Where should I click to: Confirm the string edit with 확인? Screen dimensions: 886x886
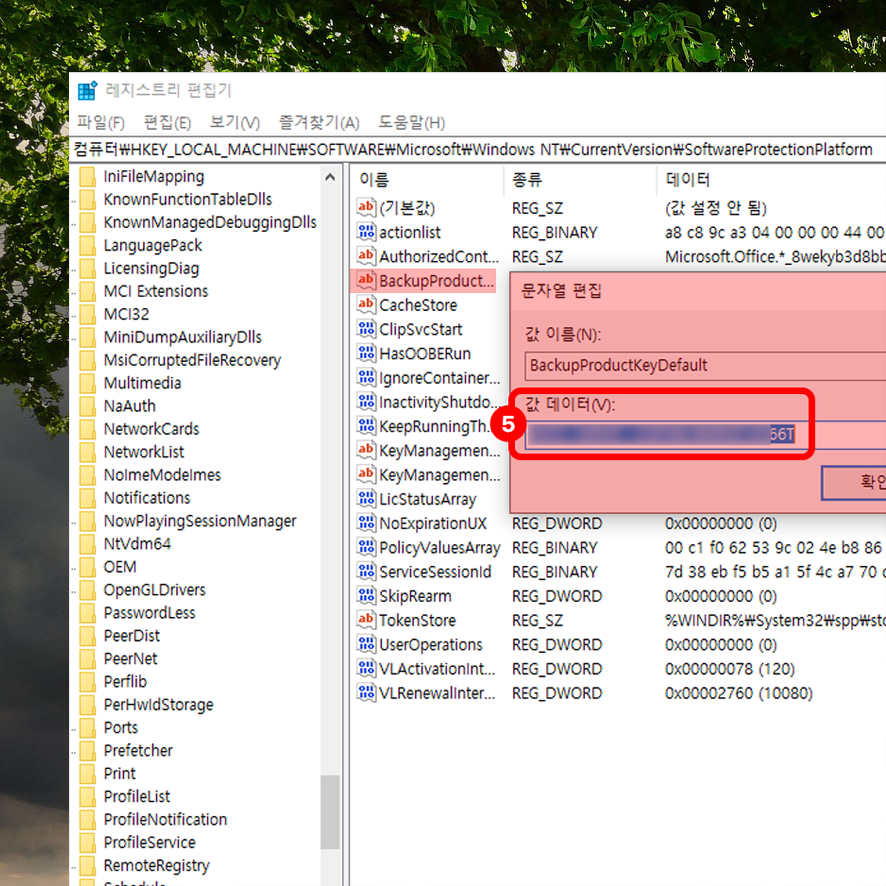pos(854,483)
